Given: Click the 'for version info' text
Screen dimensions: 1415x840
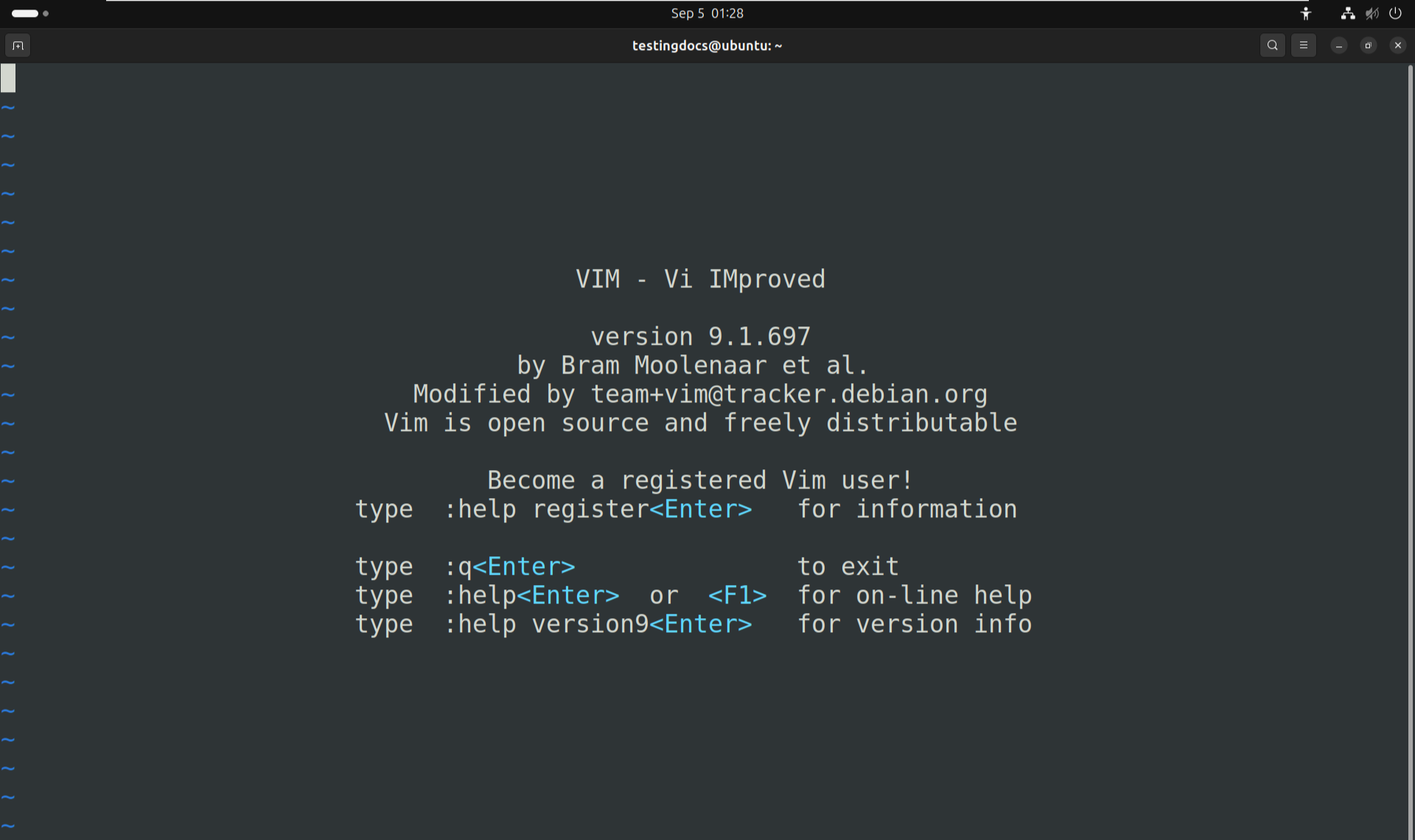Looking at the screenshot, I should coord(915,624).
